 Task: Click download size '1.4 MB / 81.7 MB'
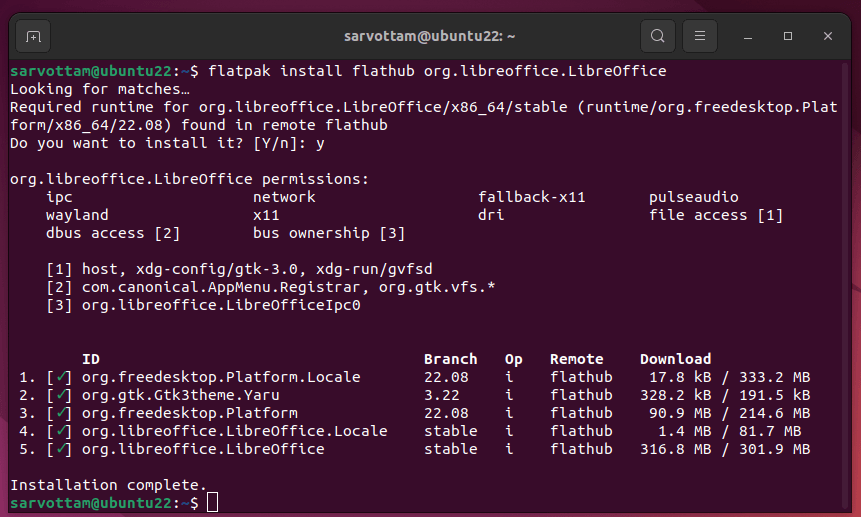tap(730, 431)
